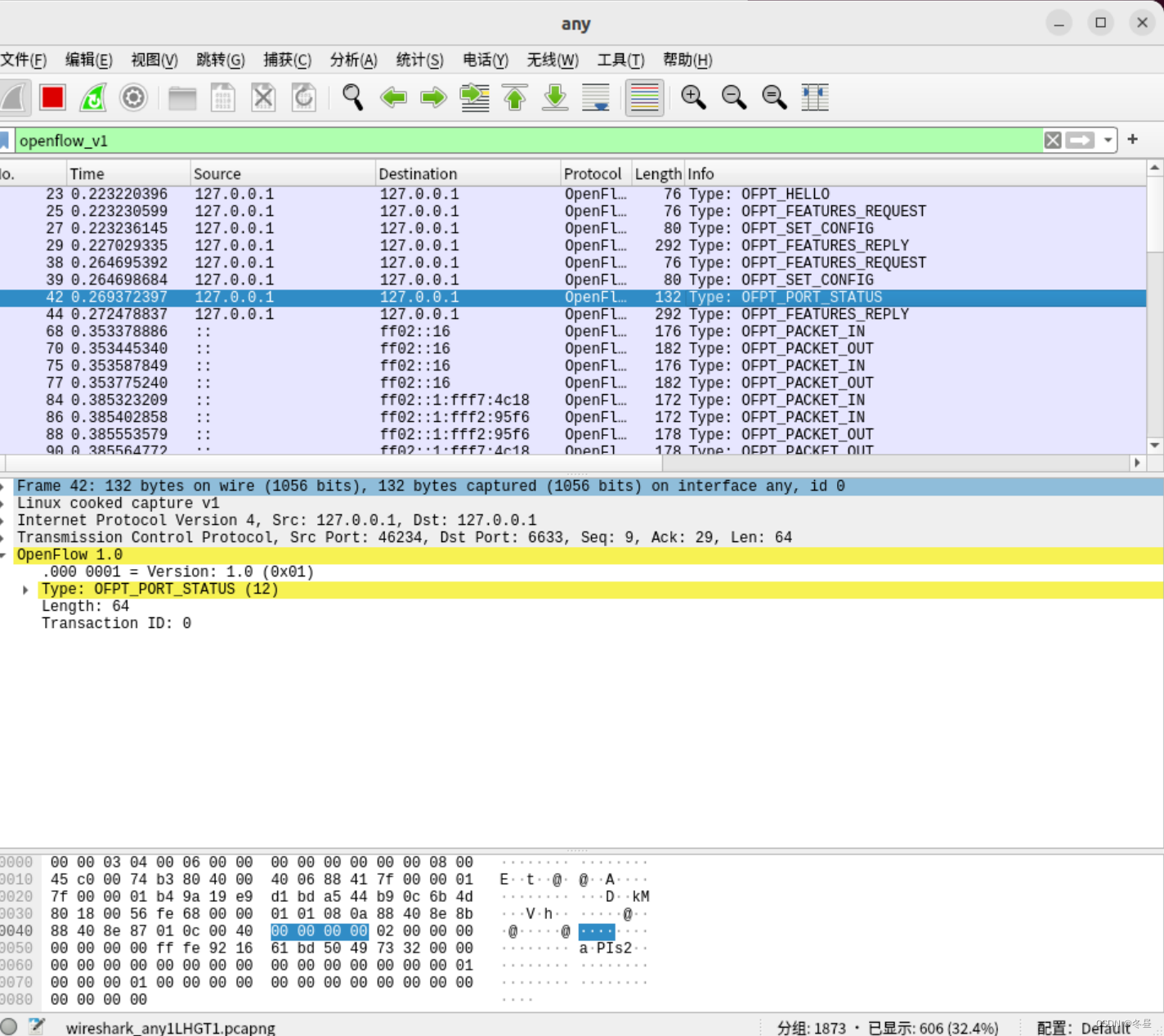
Task: Open the recent display filters dropdown
Action: point(1108,141)
